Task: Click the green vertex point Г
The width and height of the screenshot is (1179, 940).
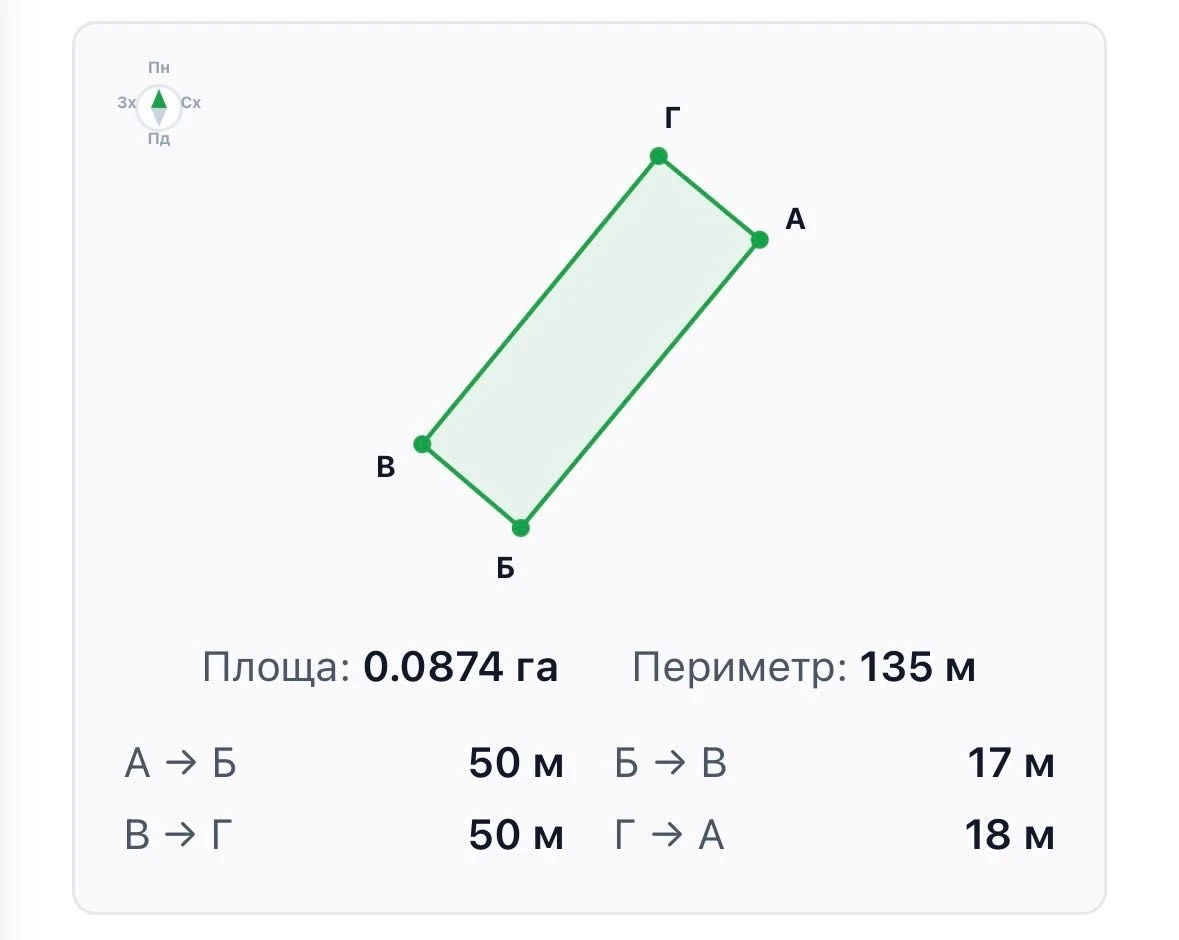Action: pyautogui.click(x=659, y=156)
